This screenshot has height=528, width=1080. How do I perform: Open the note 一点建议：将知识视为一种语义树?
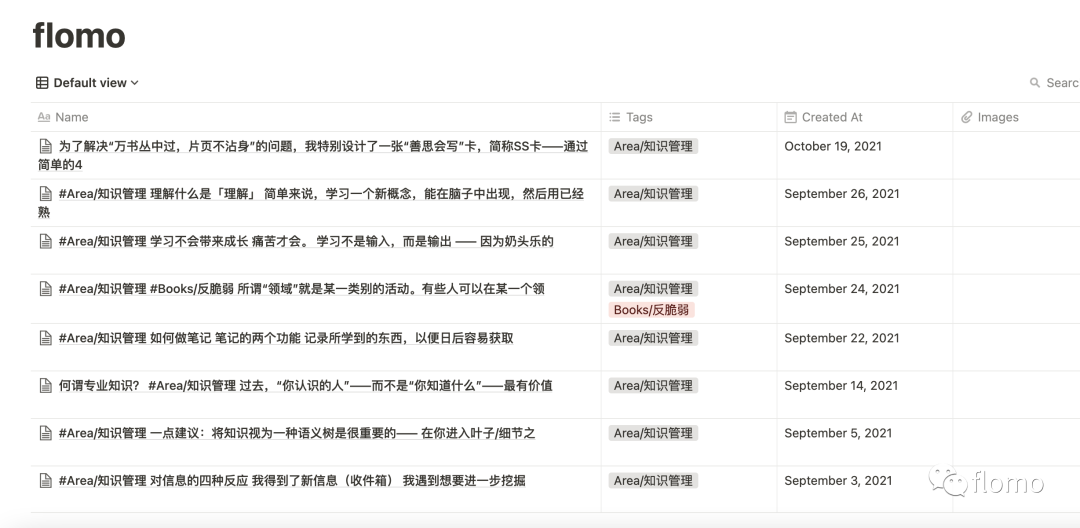(297, 433)
